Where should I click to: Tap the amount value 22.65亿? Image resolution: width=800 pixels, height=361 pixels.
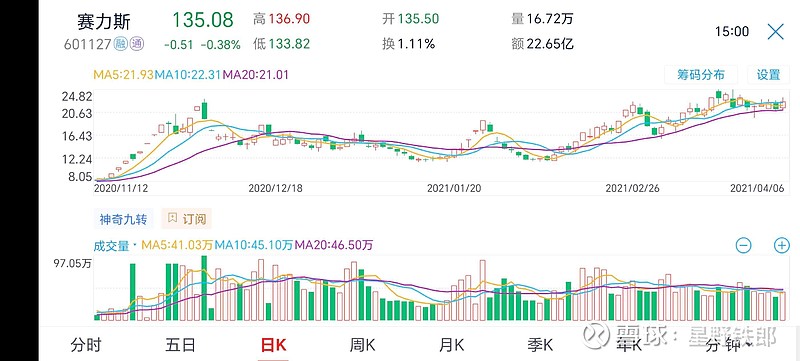click(x=550, y=44)
